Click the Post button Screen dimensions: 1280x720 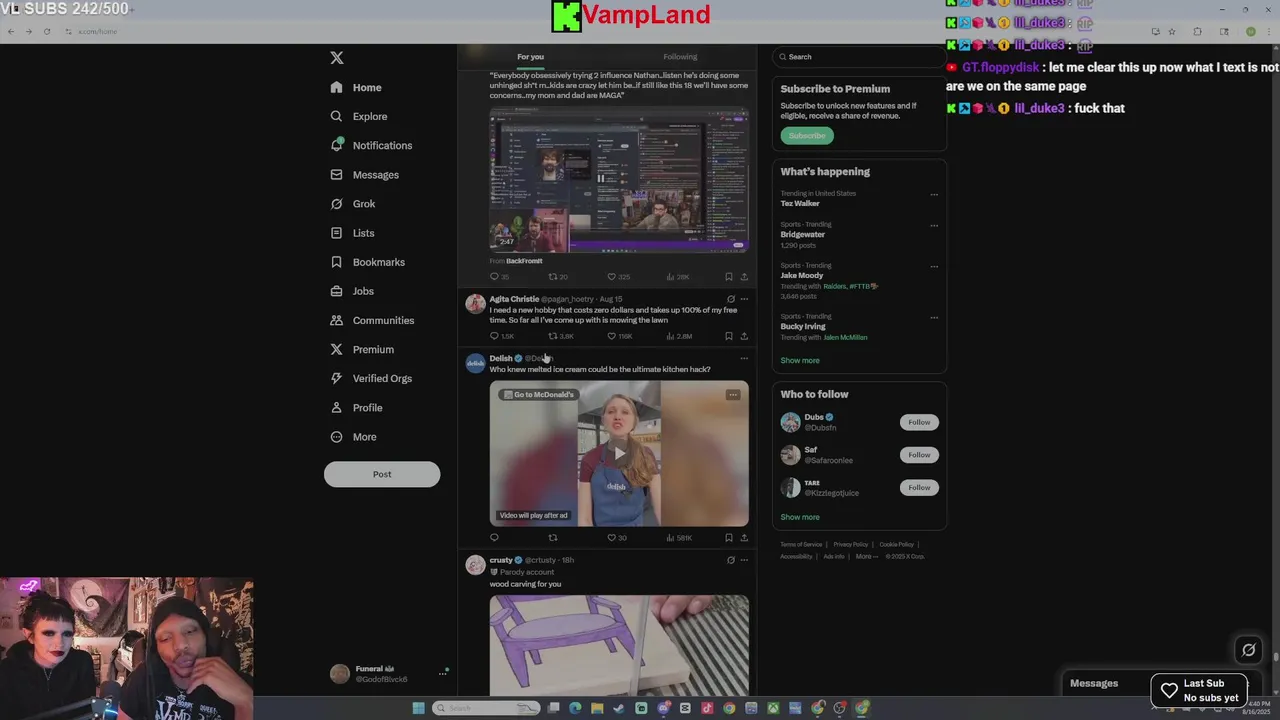(382, 474)
